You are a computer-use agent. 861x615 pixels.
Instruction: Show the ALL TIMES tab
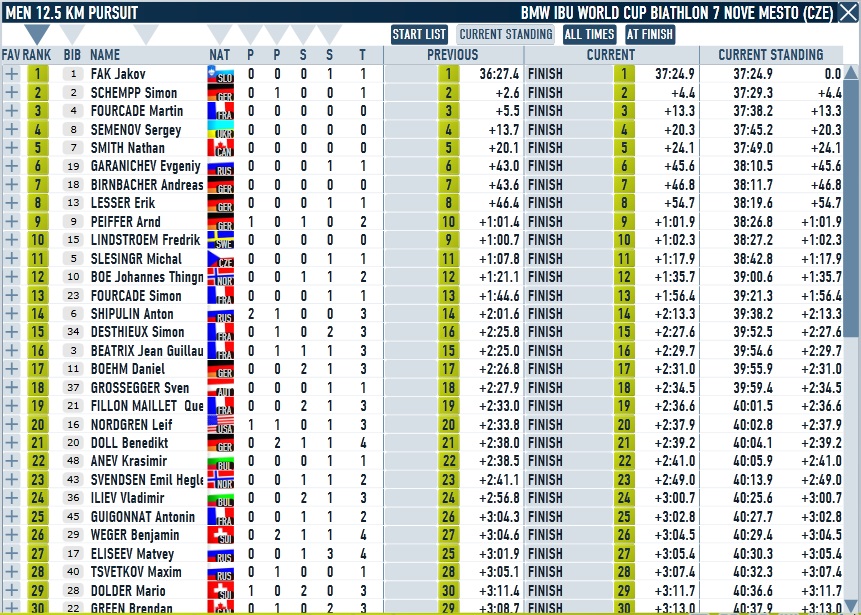[590, 35]
